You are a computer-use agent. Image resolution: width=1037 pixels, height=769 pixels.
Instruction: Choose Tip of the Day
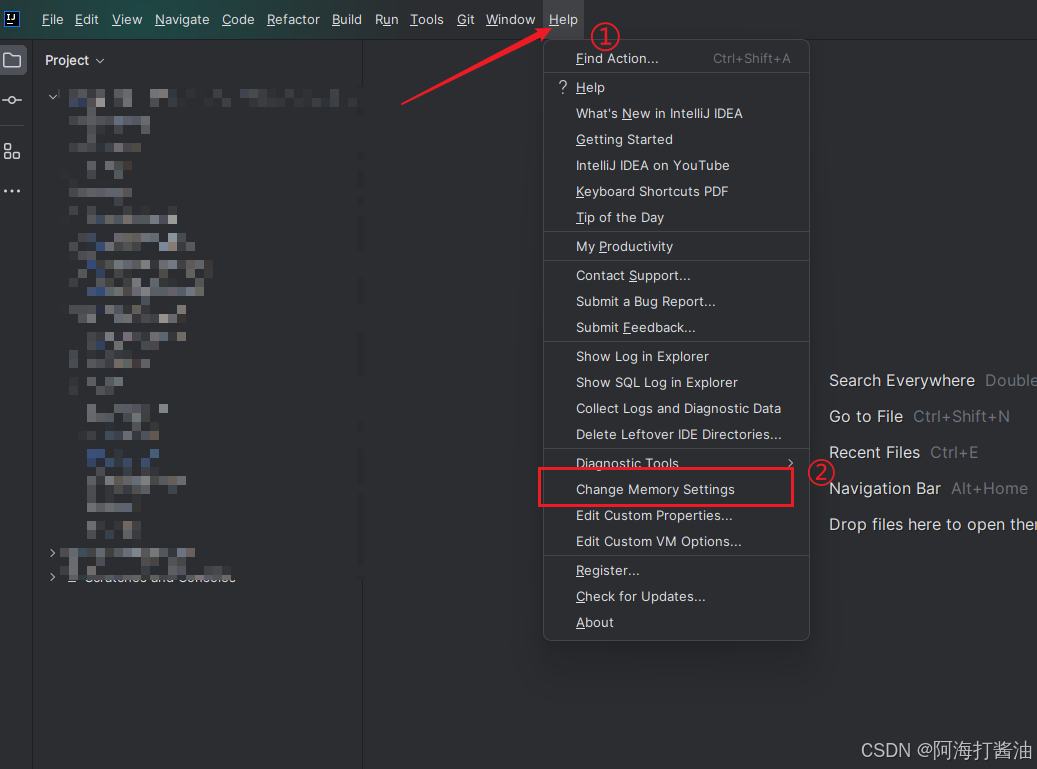click(x=676, y=218)
